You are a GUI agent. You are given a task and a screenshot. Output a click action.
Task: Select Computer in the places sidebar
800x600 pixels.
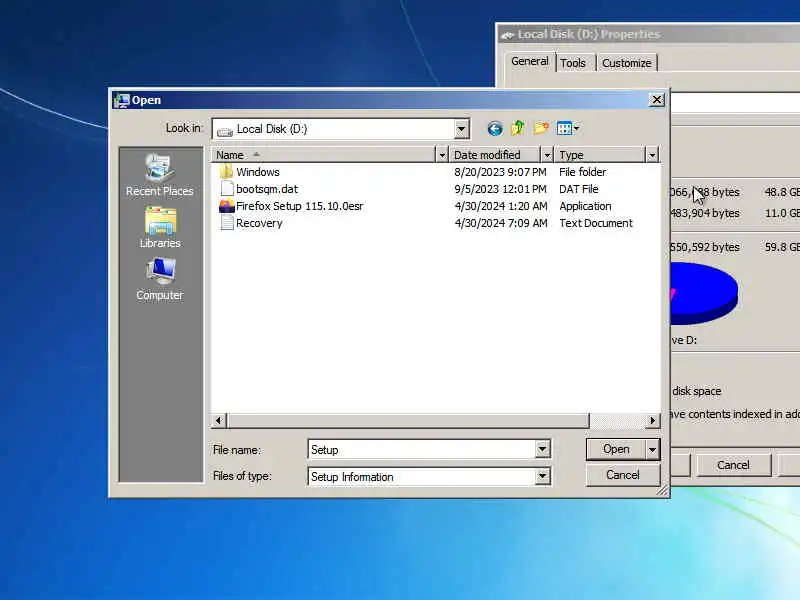click(x=160, y=280)
